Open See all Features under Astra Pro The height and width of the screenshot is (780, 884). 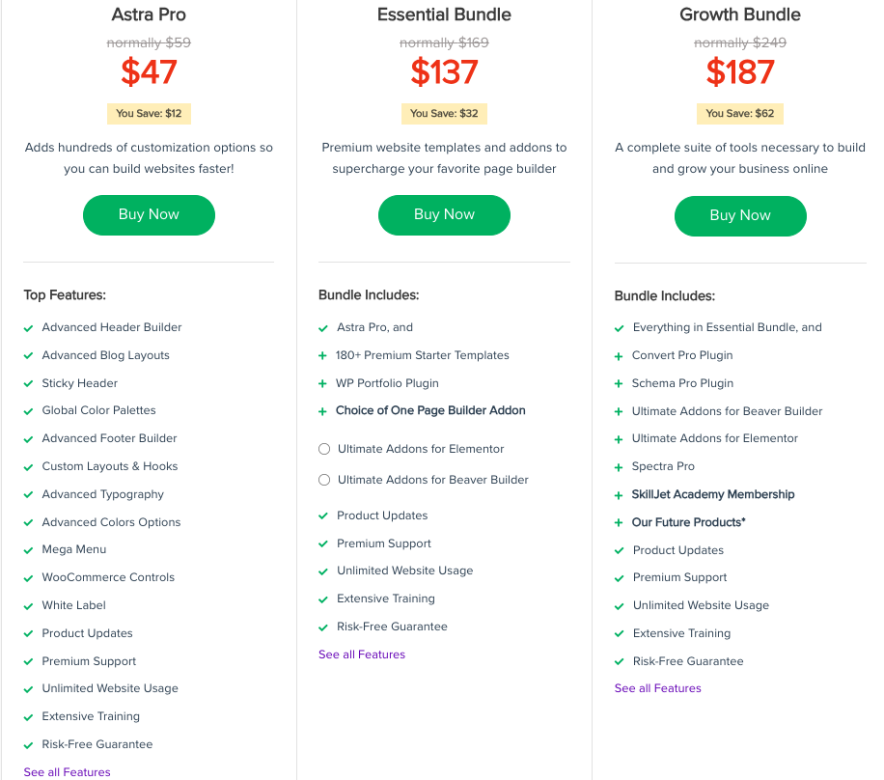point(66,771)
